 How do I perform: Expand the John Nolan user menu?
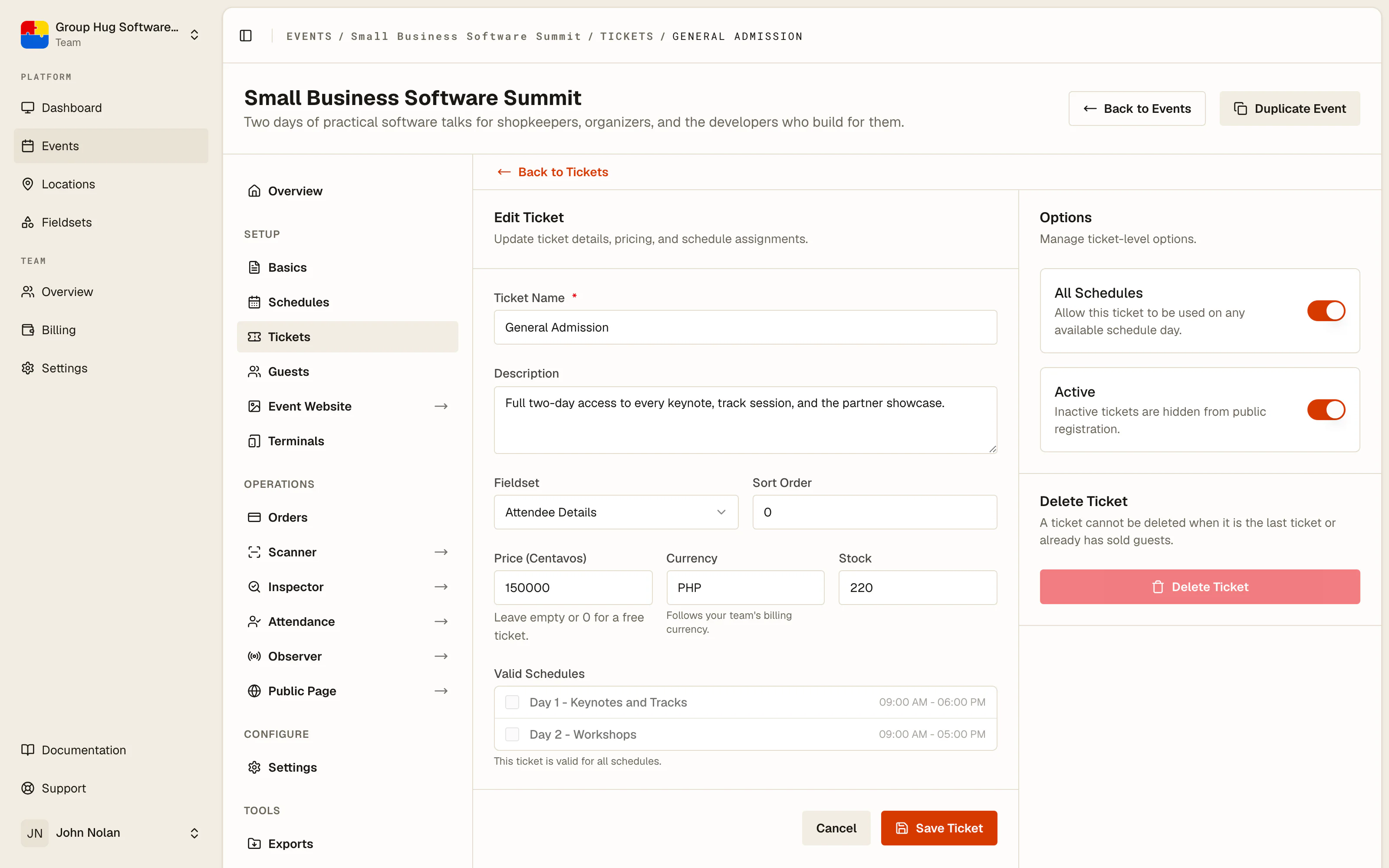click(x=194, y=833)
